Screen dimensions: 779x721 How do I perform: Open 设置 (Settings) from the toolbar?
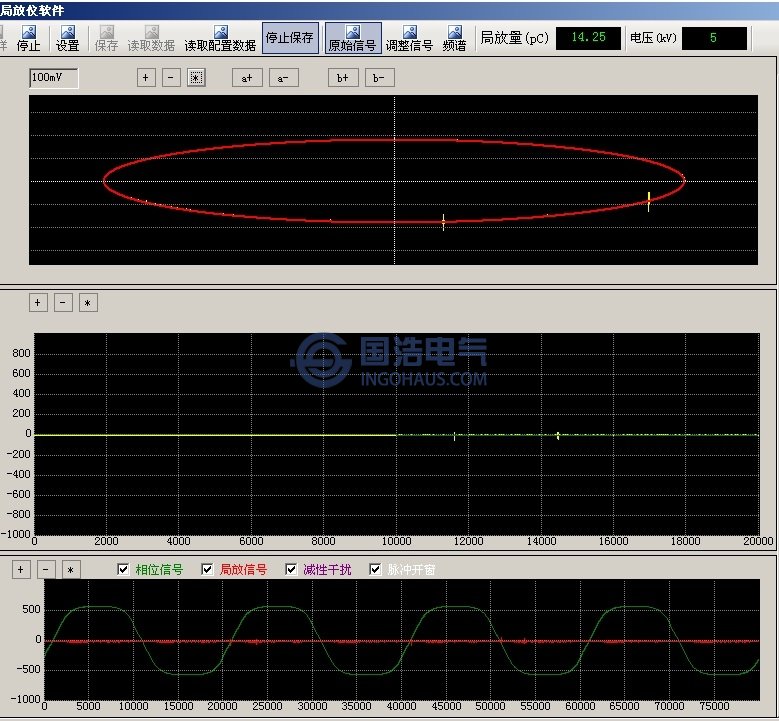coord(68,38)
